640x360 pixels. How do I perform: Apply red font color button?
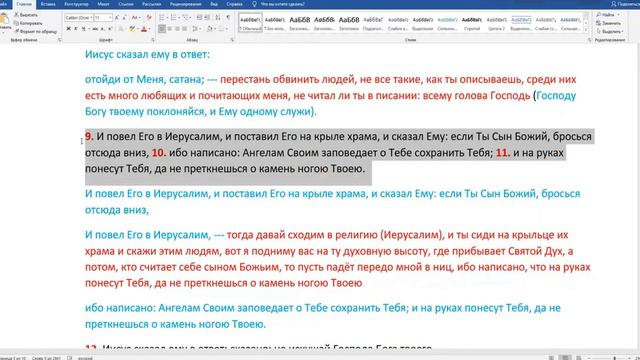[144, 29]
